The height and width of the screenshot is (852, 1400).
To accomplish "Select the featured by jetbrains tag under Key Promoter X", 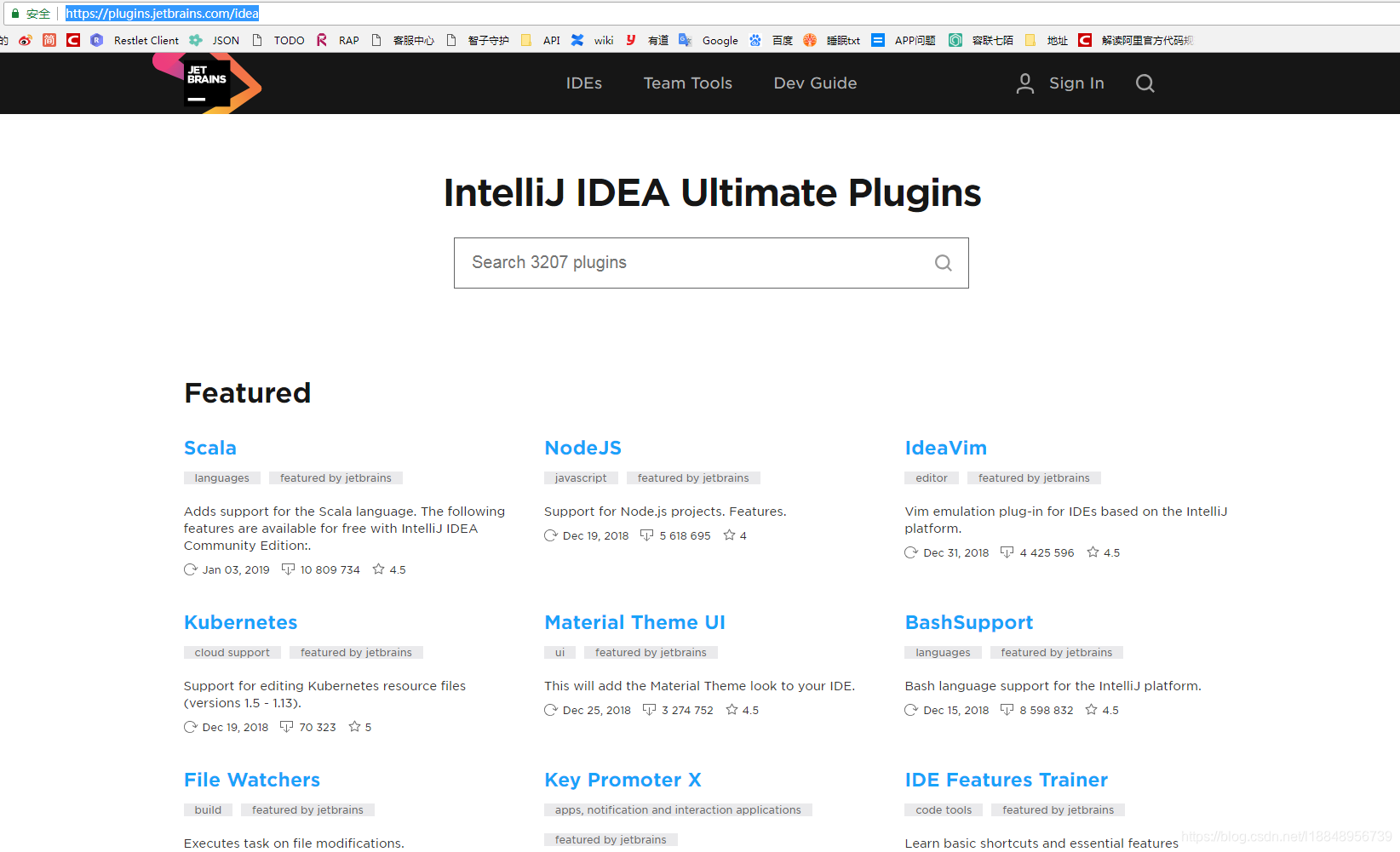I will [611, 840].
